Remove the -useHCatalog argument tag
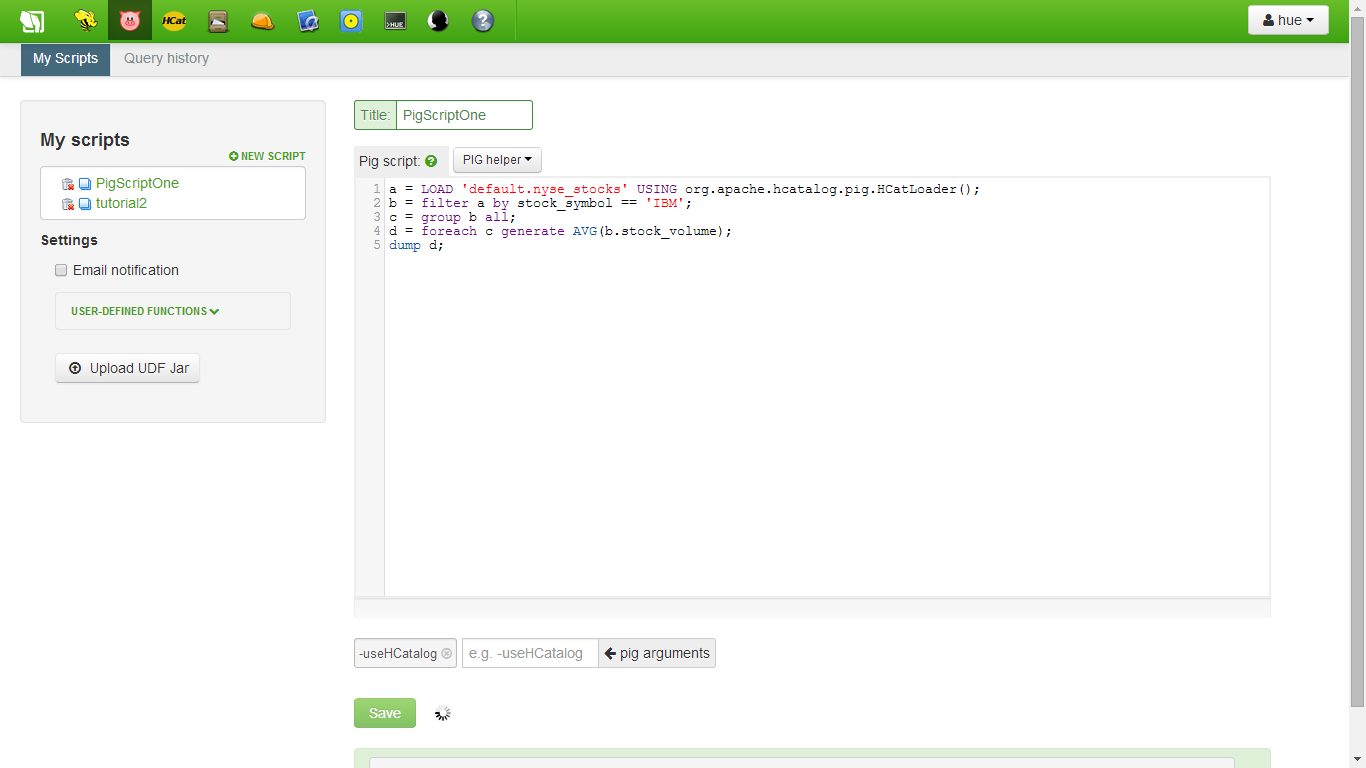This screenshot has height=768, width=1366. point(446,653)
